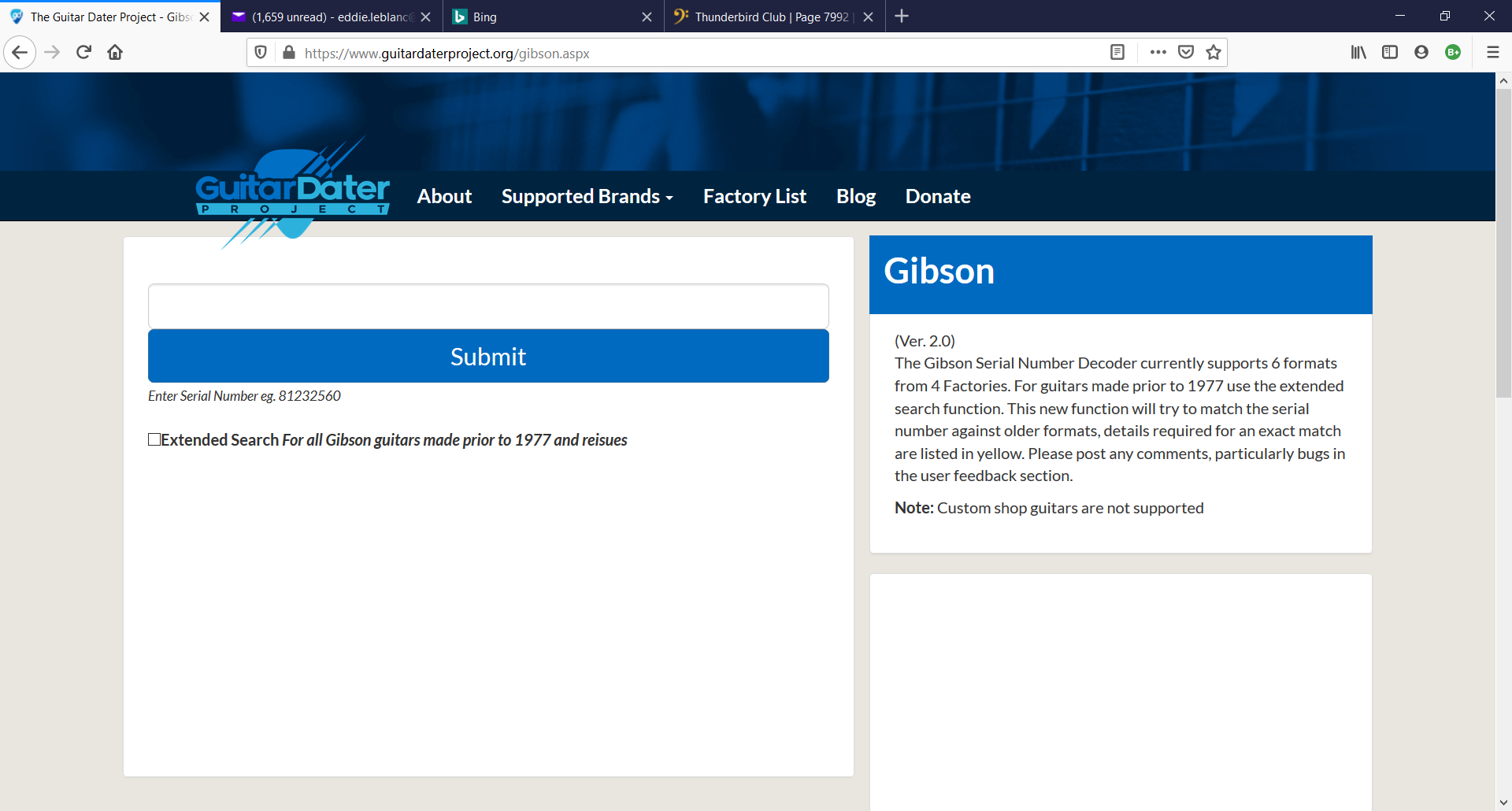Screen dimensions: 1512x811
Task: Switch to the Guitar Dater Project tab
Action: click(x=110, y=17)
